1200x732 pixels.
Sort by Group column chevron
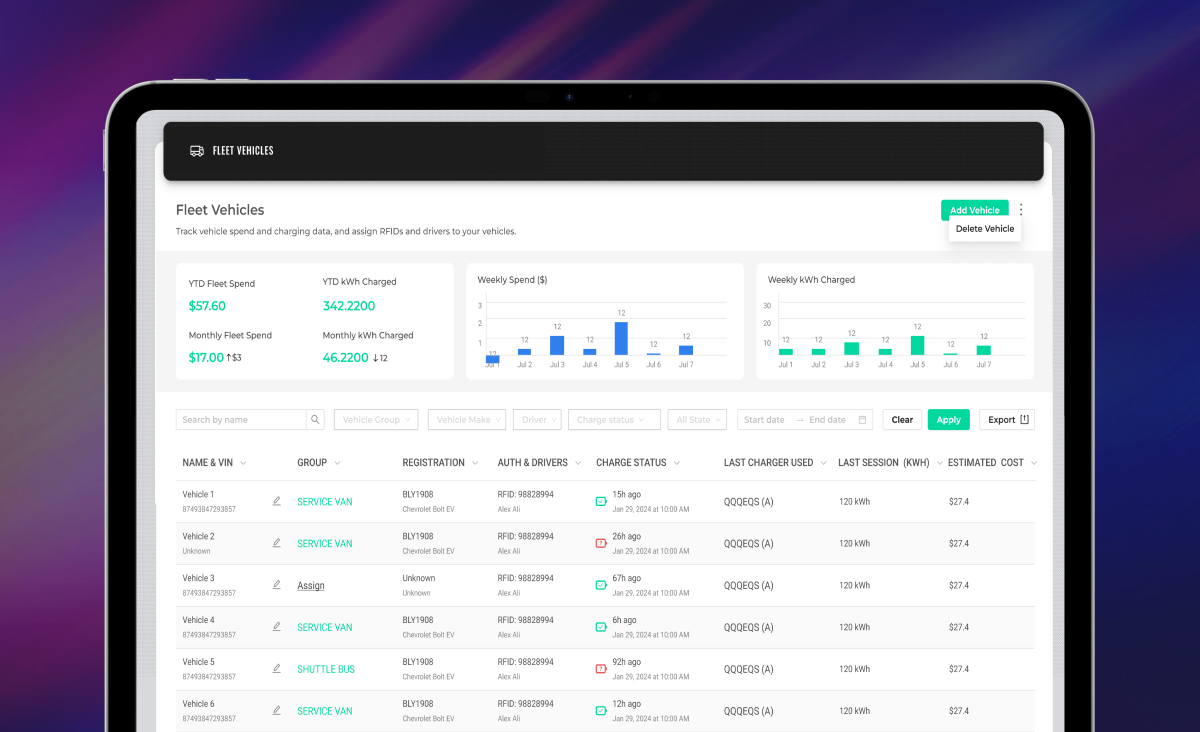337,463
